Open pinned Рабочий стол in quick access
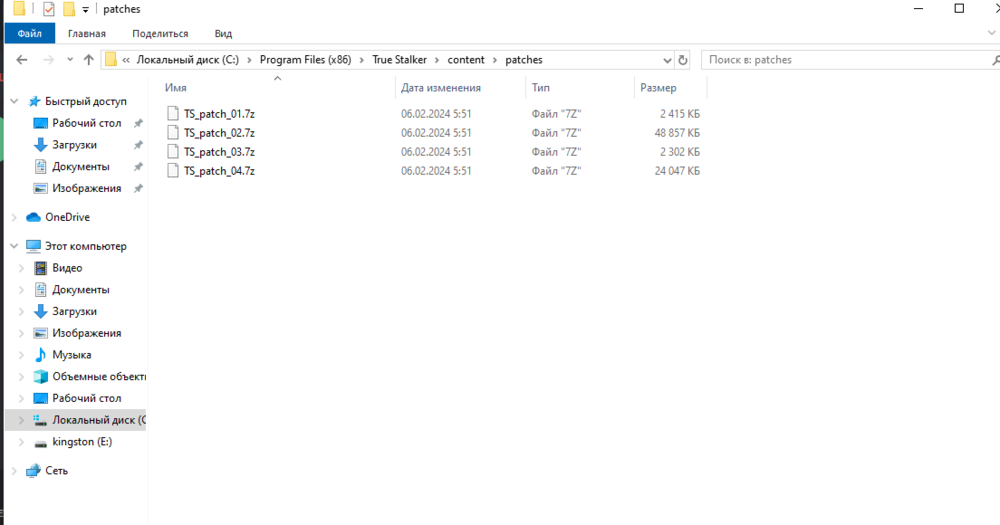1000x525 pixels. 87,123
